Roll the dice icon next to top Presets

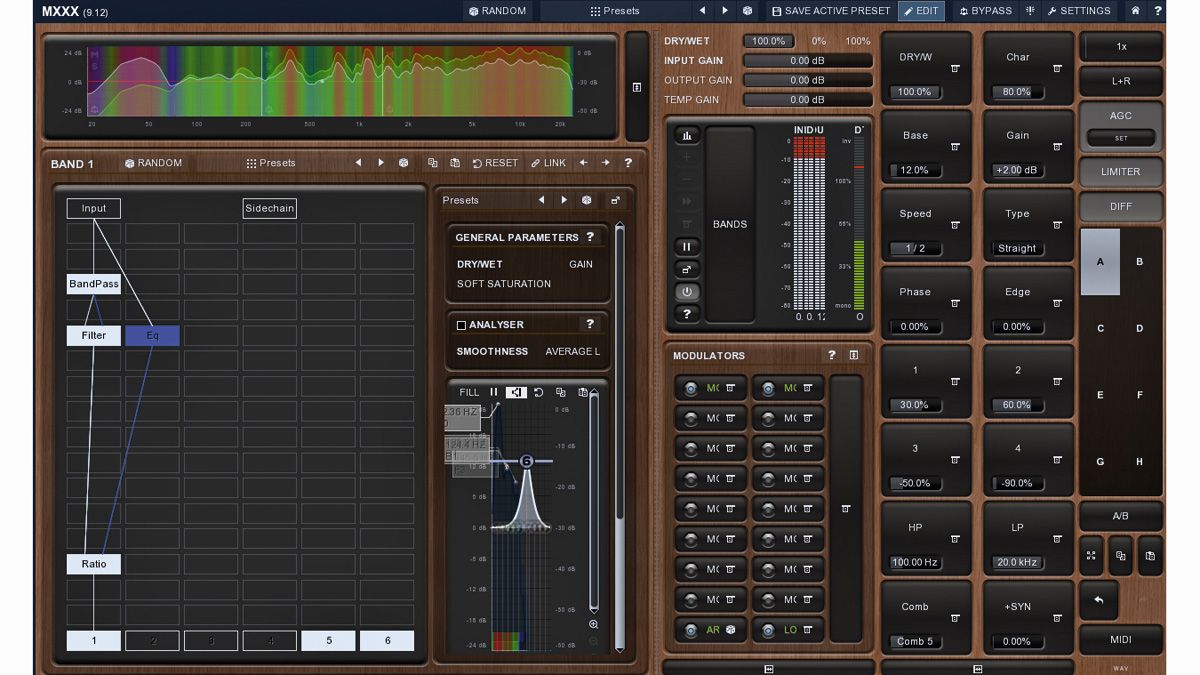coord(747,11)
